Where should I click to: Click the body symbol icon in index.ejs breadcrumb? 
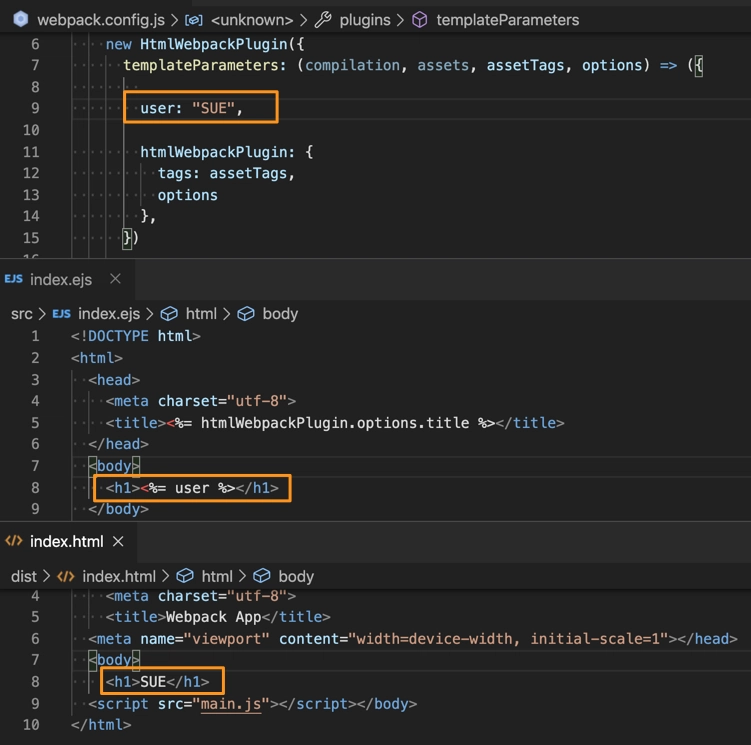[x=246, y=314]
